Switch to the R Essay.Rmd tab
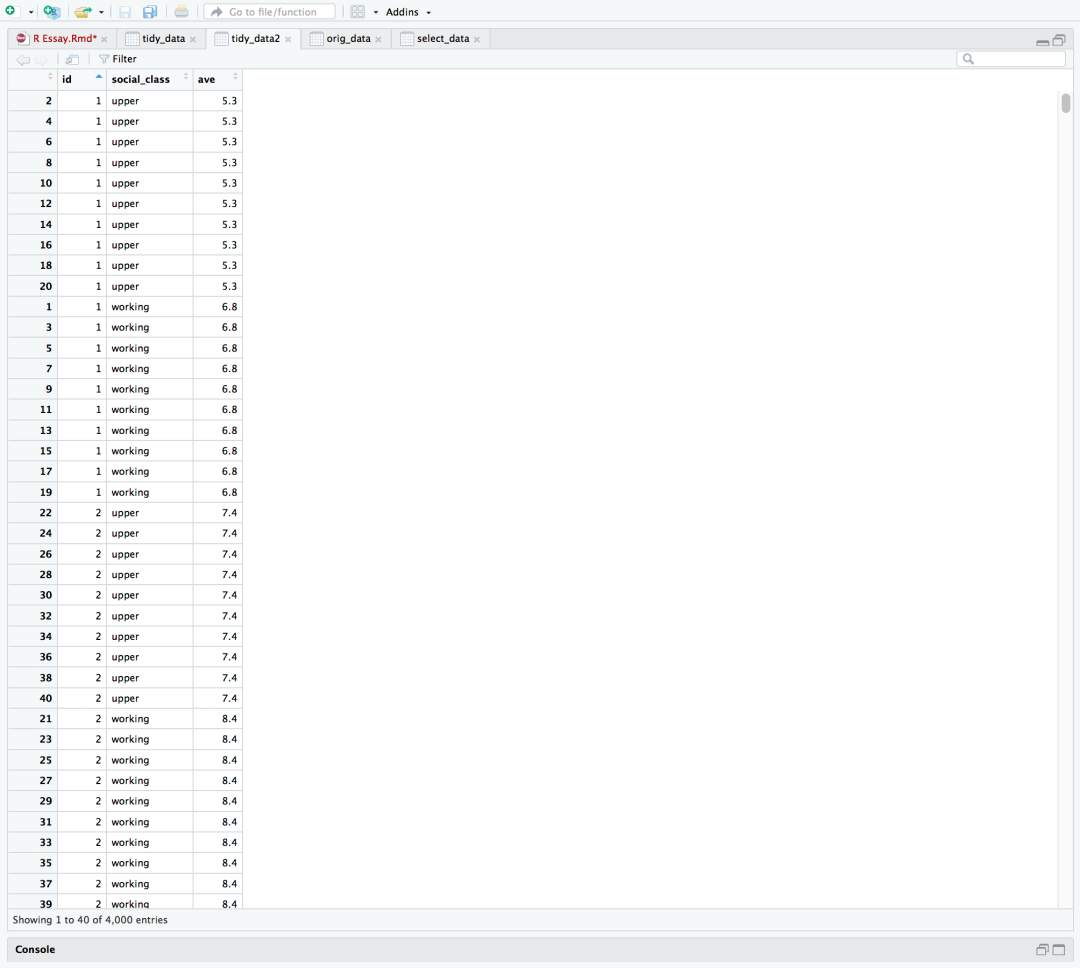 (x=65, y=39)
